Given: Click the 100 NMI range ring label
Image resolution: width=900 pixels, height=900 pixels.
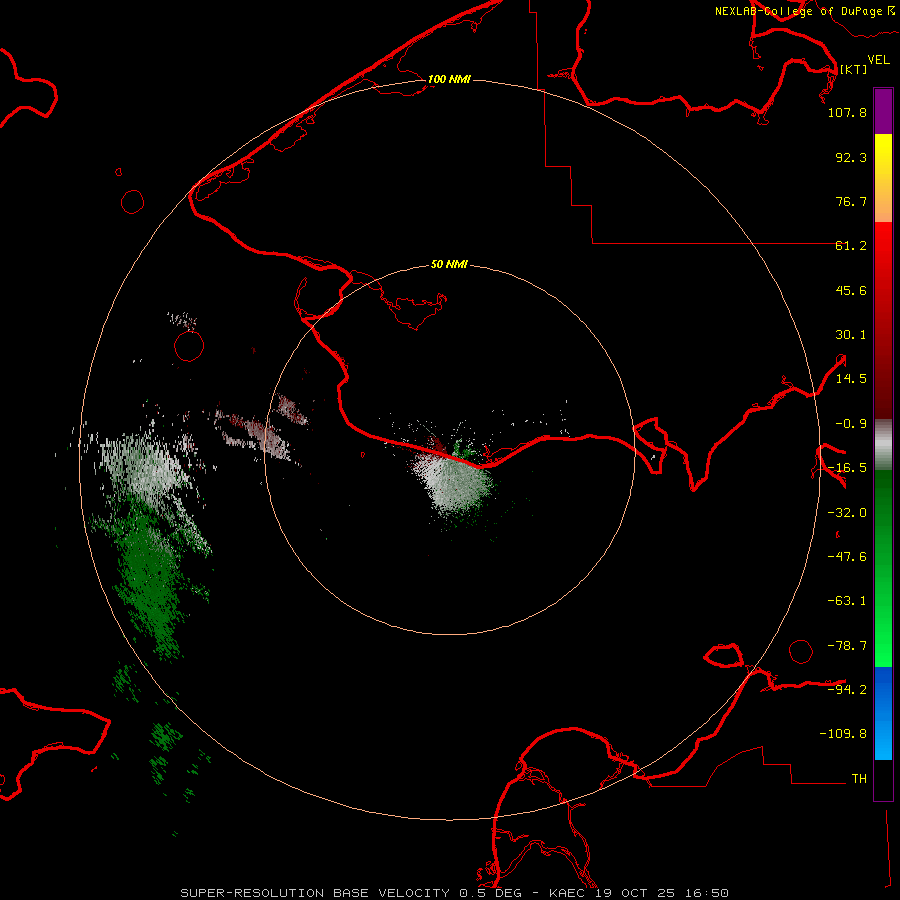Looking at the screenshot, I should click(x=449, y=79).
